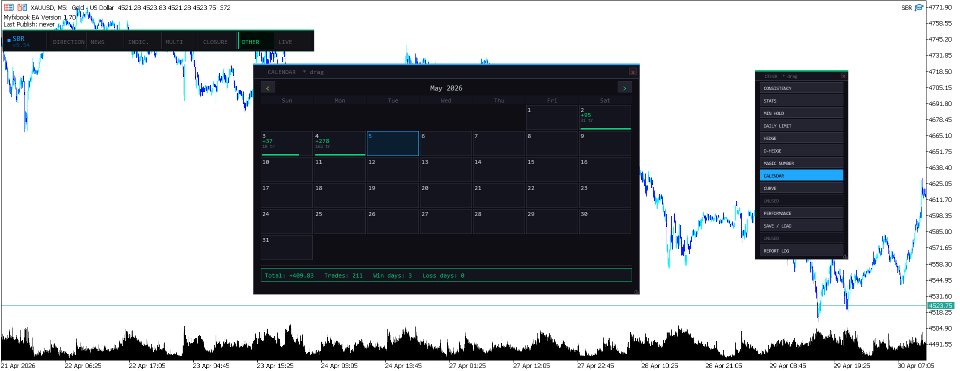Select May 7 on the calendar
This screenshot has height=371, width=960.
(498, 144)
